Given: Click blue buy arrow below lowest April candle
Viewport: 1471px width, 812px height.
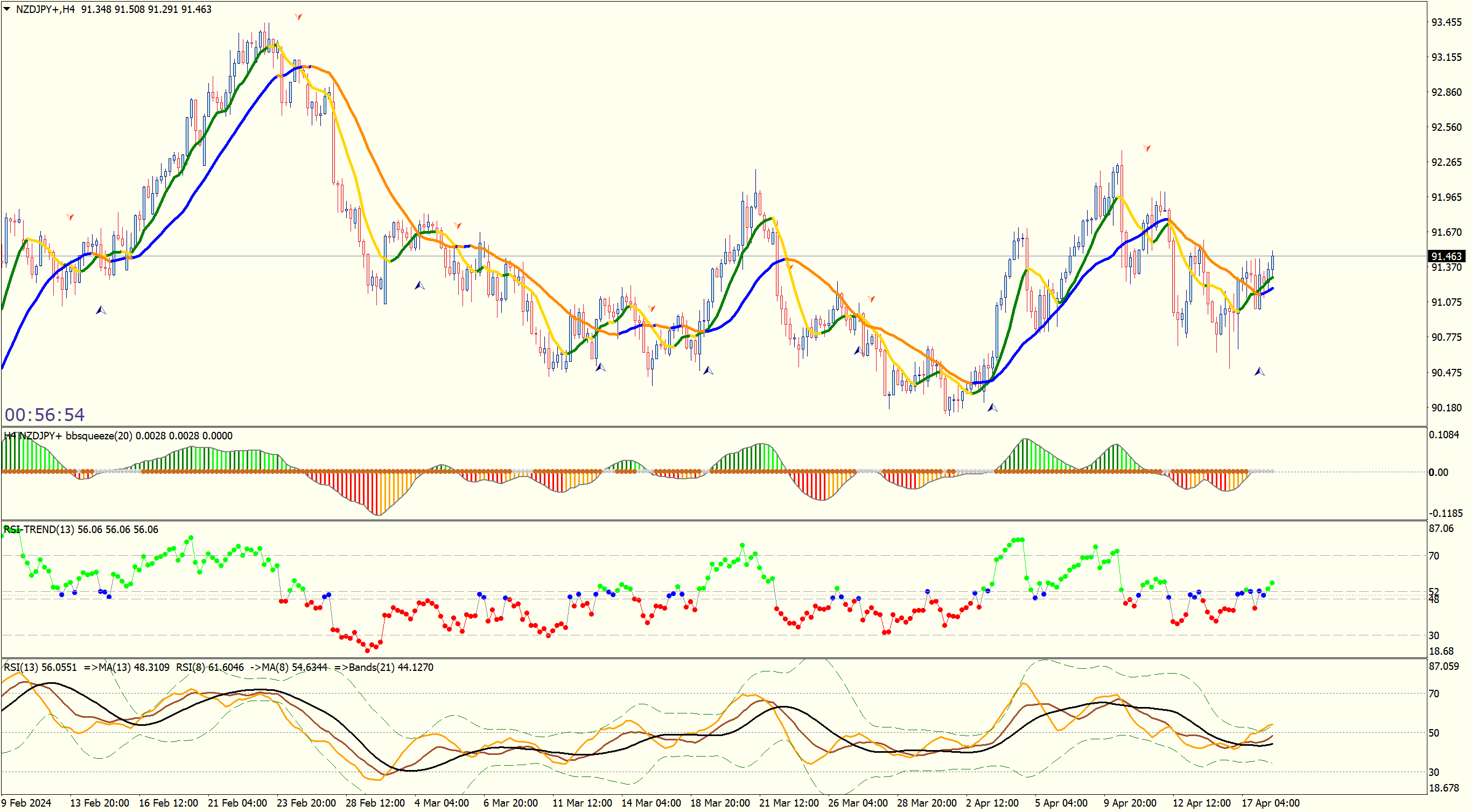Looking at the screenshot, I should point(992,408).
